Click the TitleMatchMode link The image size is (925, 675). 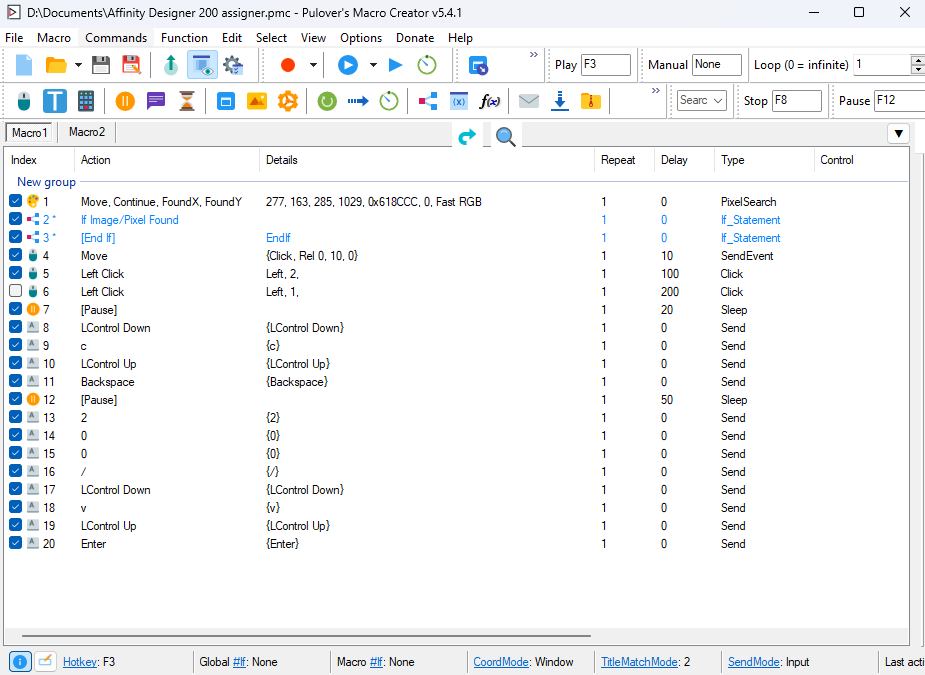tap(639, 662)
